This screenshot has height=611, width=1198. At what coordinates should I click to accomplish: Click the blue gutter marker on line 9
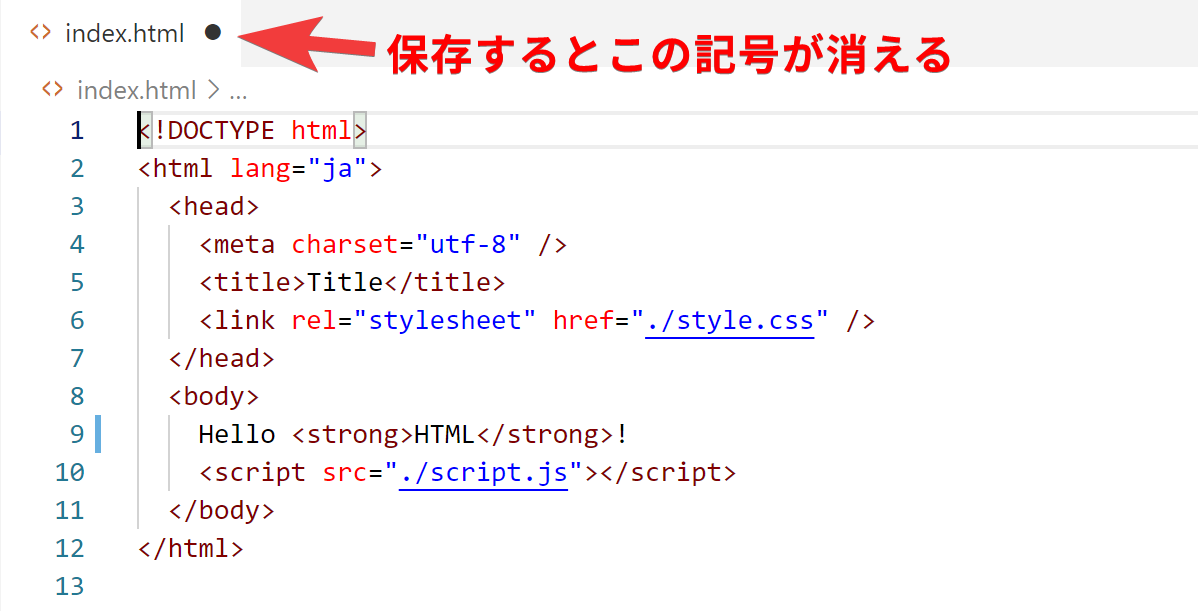(97, 433)
